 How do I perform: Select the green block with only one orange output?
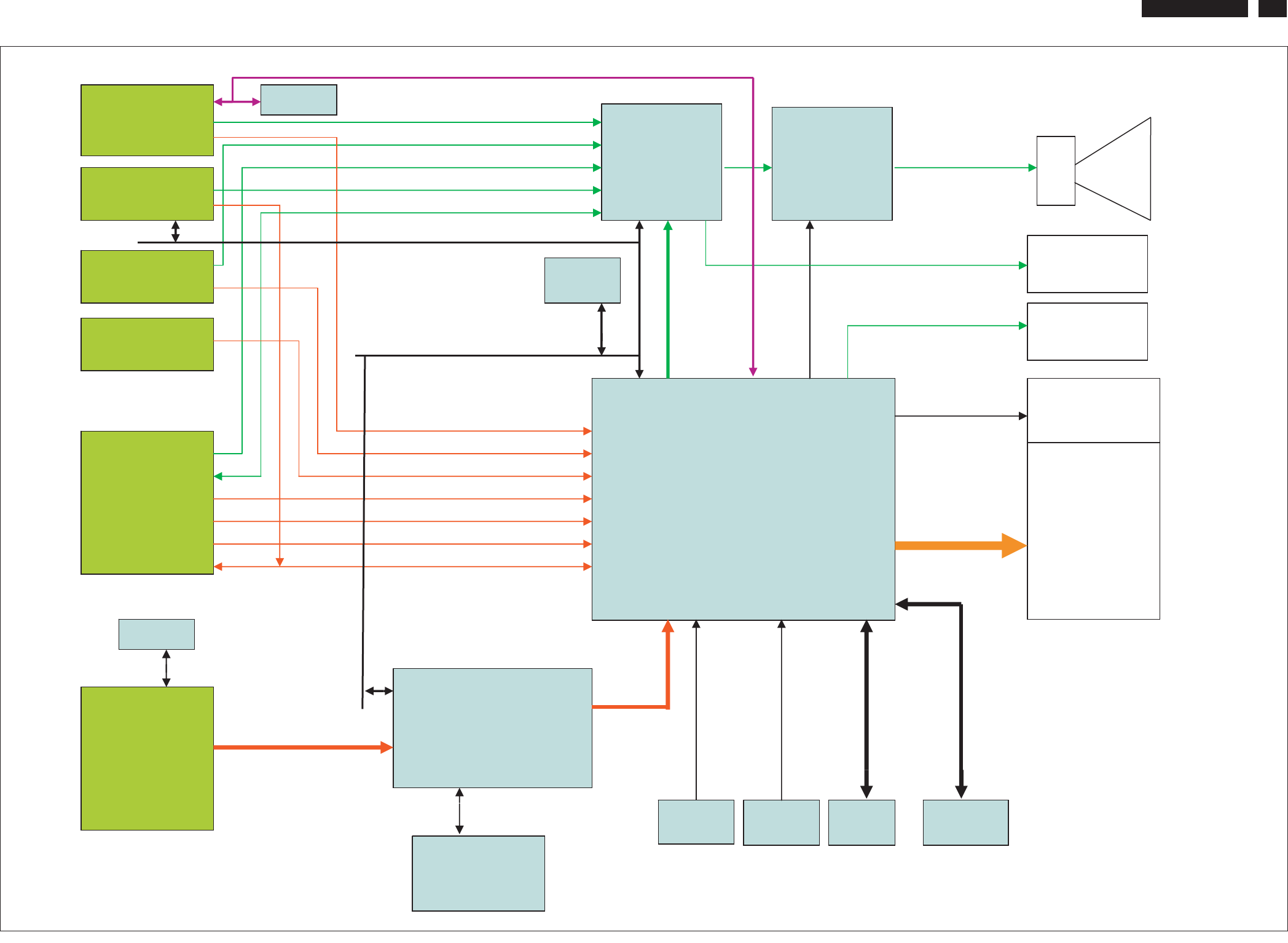147,344
